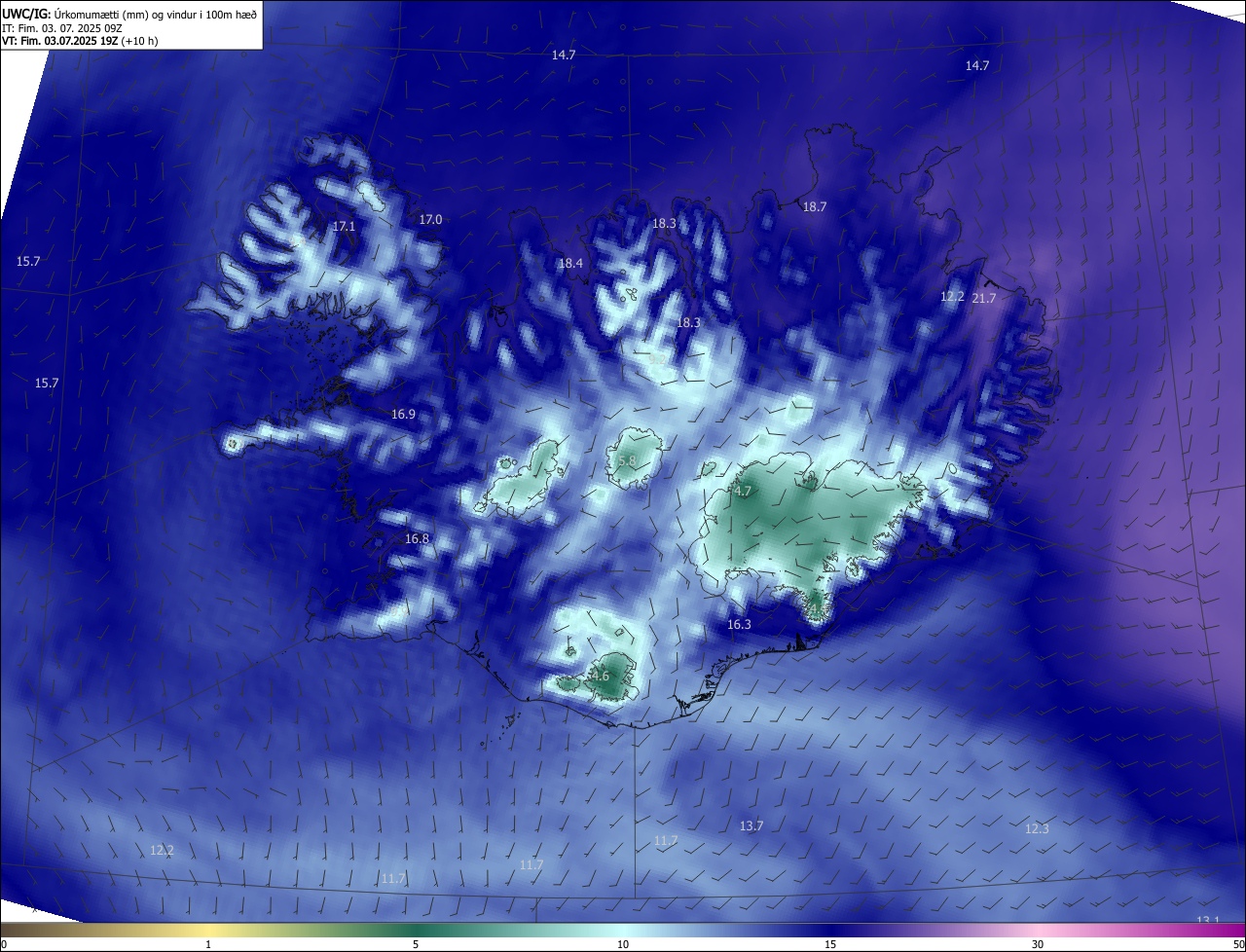Click the 17.1 value in the Westfjords
Screen dimensions: 1246x952
pyautogui.click(x=345, y=226)
